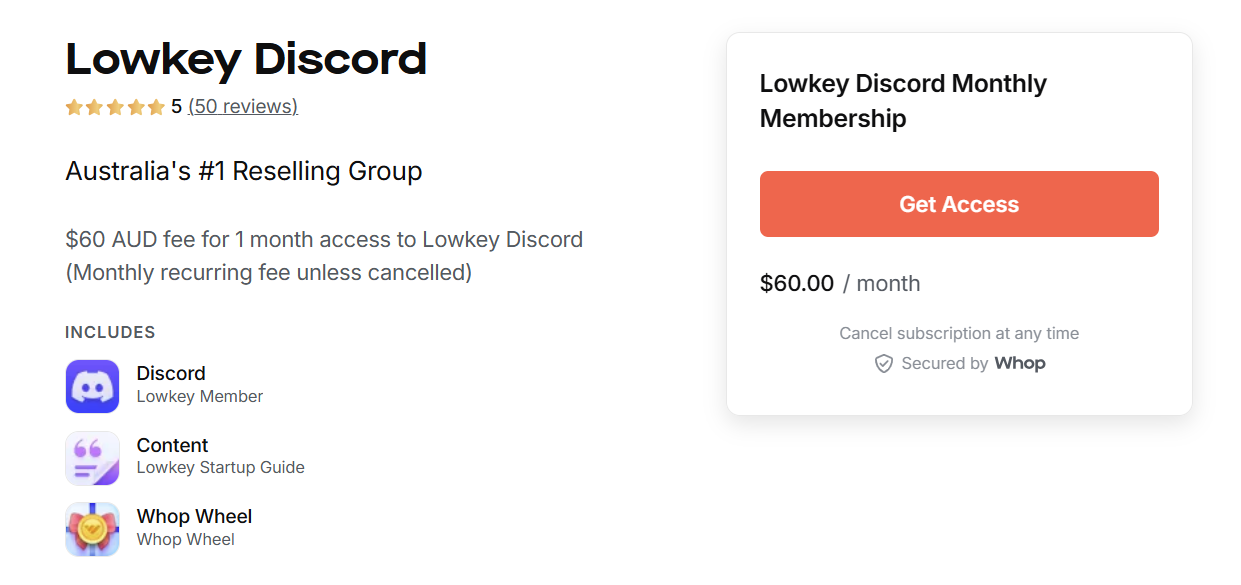Click the Lowkey Discord heading
Viewport: 1241px width, 585px height.
[x=246, y=59]
